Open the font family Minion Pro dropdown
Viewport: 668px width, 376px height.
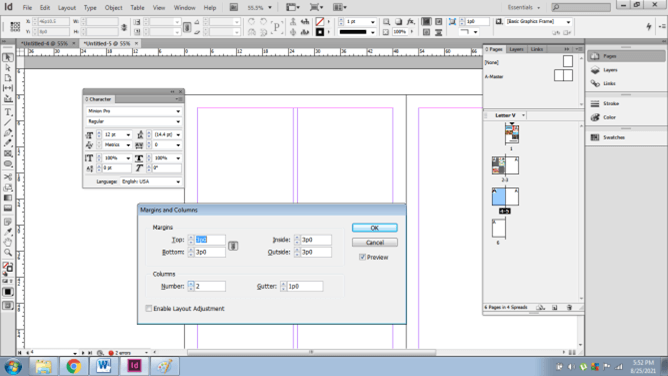point(178,111)
